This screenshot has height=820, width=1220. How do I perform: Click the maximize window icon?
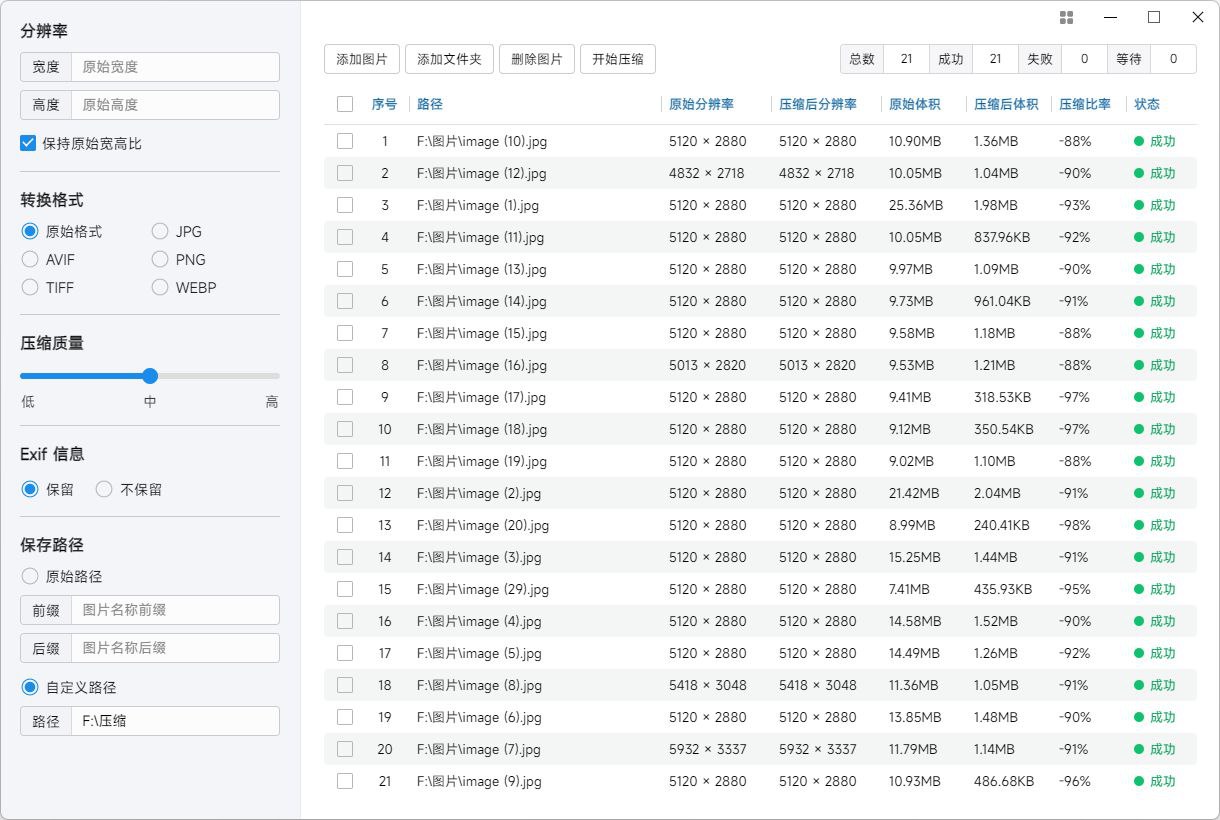(x=1154, y=17)
